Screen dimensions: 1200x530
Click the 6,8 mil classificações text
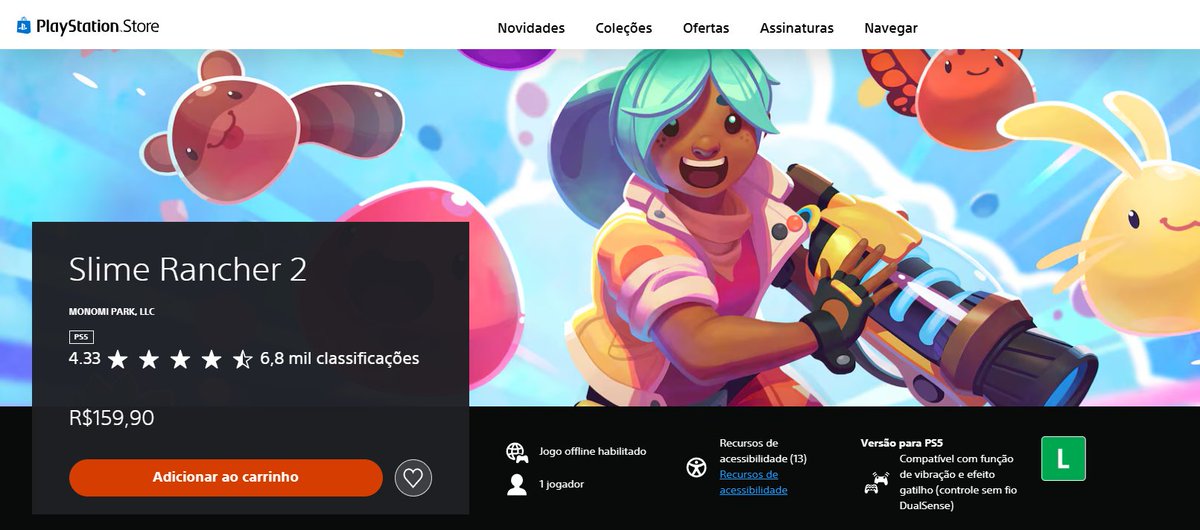coord(339,358)
